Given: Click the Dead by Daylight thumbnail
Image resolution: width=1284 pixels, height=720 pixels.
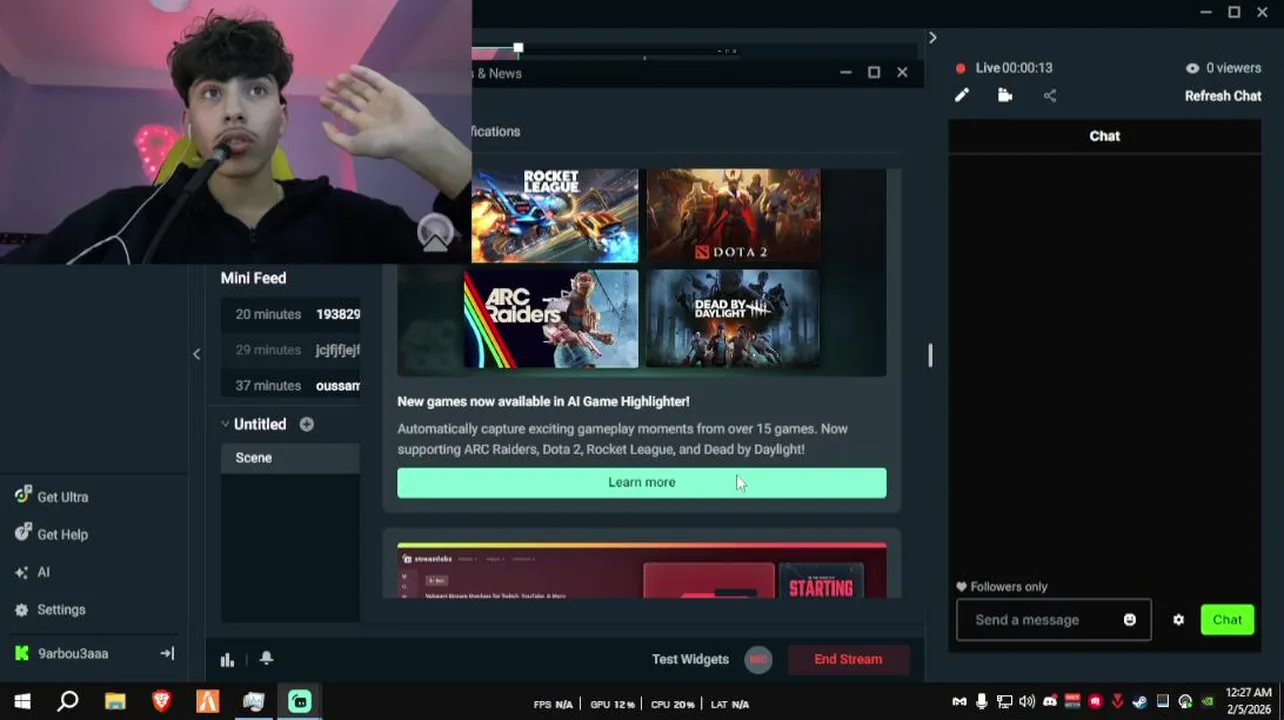Looking at the screenshot, I should click(733, 319).
